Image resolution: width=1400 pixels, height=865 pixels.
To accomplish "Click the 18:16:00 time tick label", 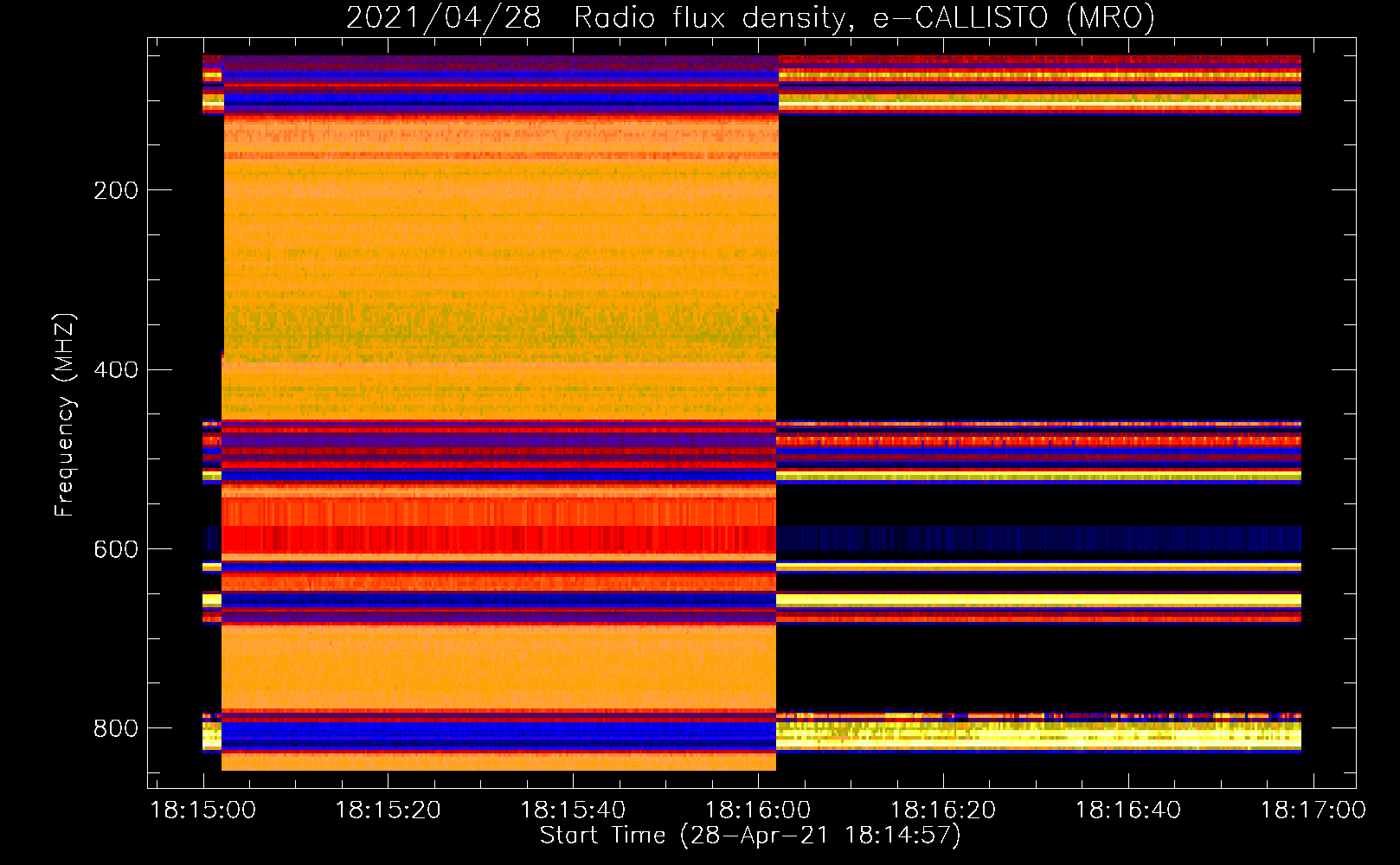I will tap(758, 811).
